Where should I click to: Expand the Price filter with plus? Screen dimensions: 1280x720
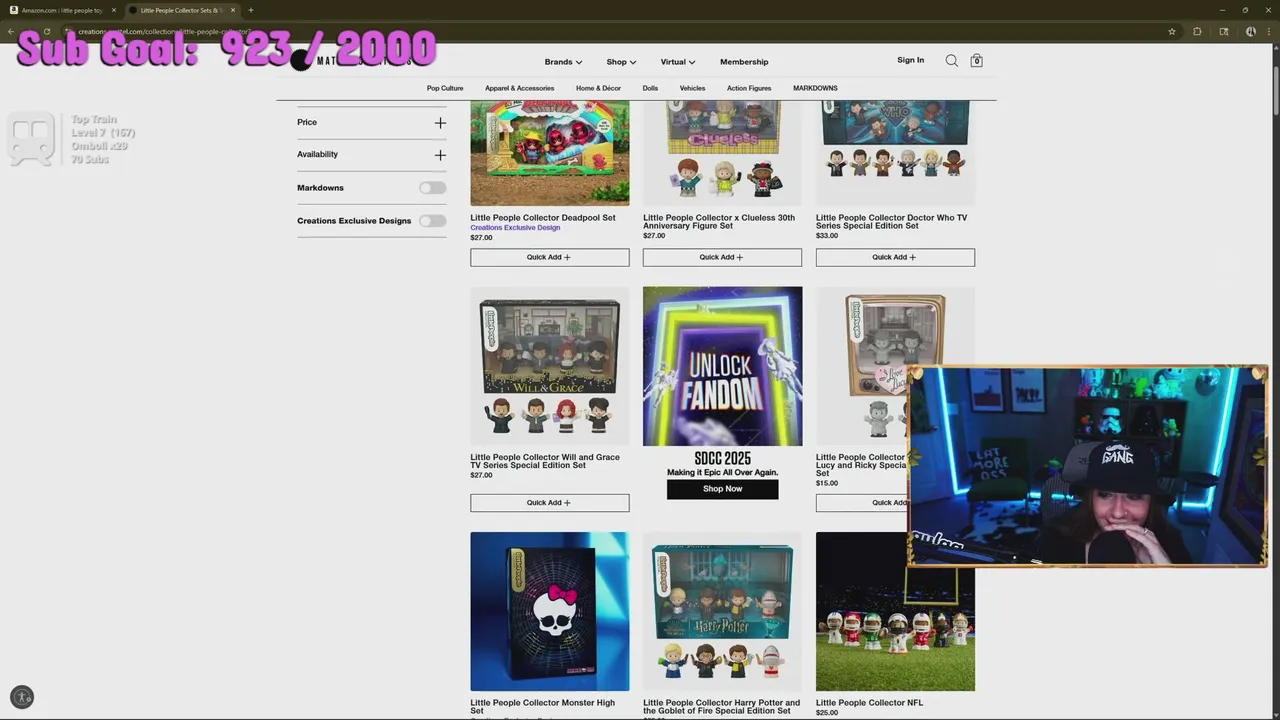[x=440, y=123]
